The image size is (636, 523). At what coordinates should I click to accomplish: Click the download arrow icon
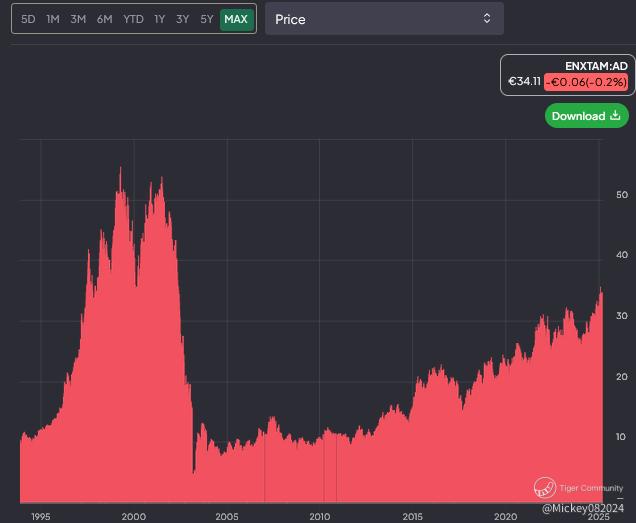(x=615, y=116)
